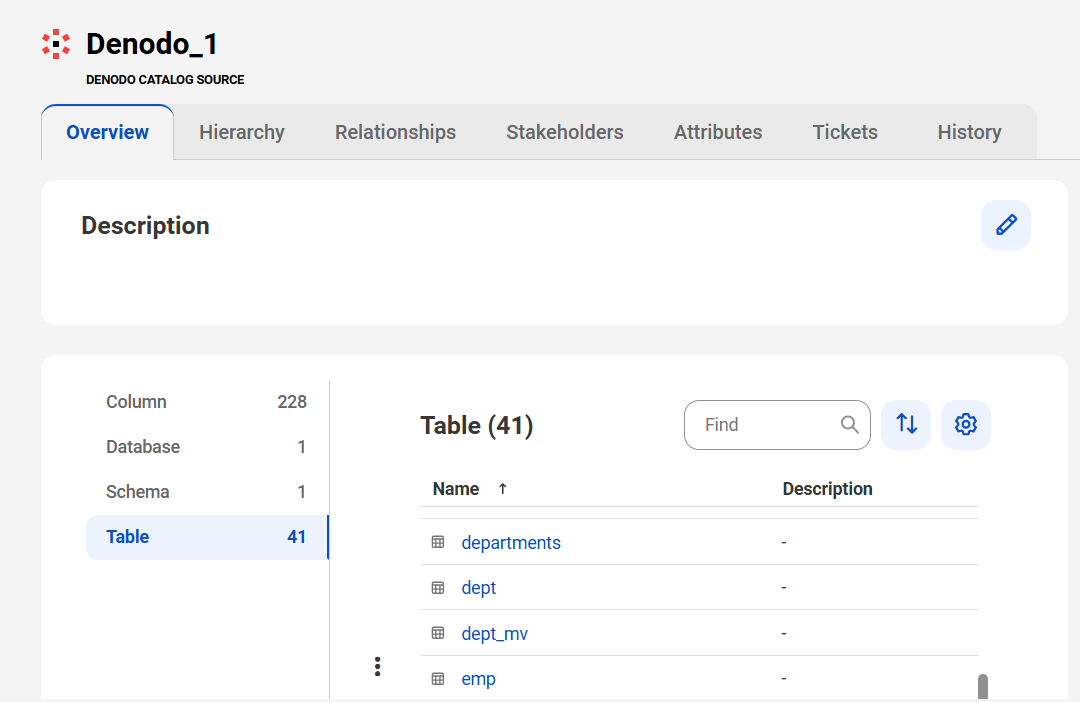View the Tickets tab
The width and height of the screenshot is (1080, 702).
tap(845, 132)
